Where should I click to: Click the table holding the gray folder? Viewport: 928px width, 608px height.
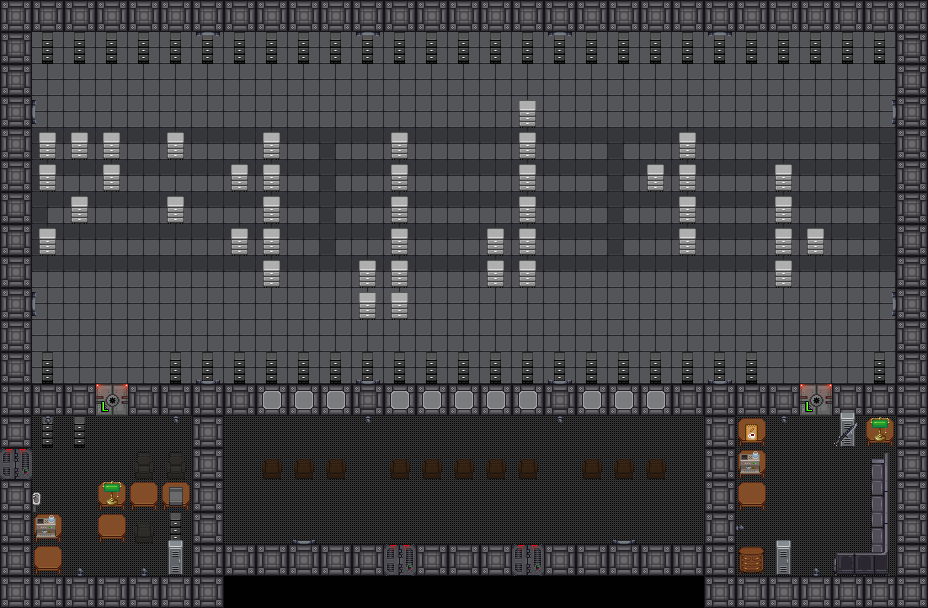[176, 494]
